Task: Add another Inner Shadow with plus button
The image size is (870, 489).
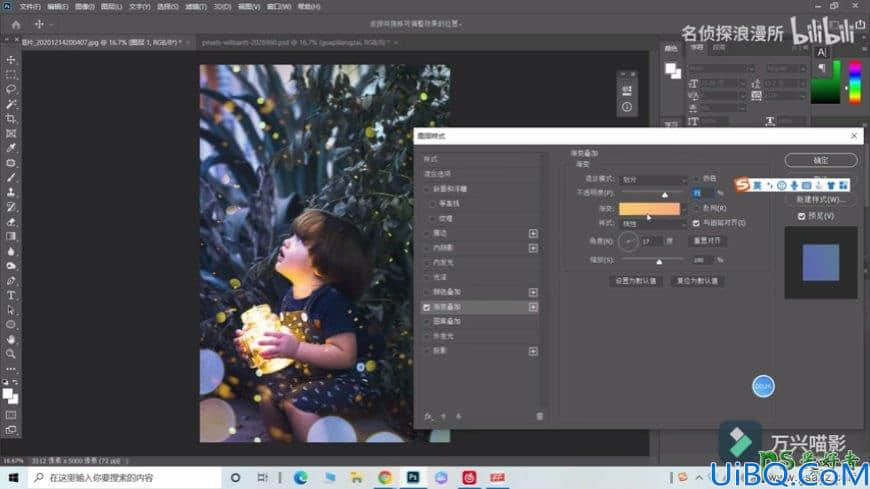Action: pos(533,248)
